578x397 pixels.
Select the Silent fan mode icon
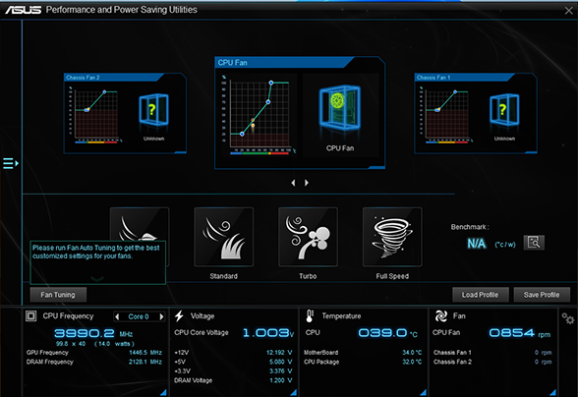139,224
